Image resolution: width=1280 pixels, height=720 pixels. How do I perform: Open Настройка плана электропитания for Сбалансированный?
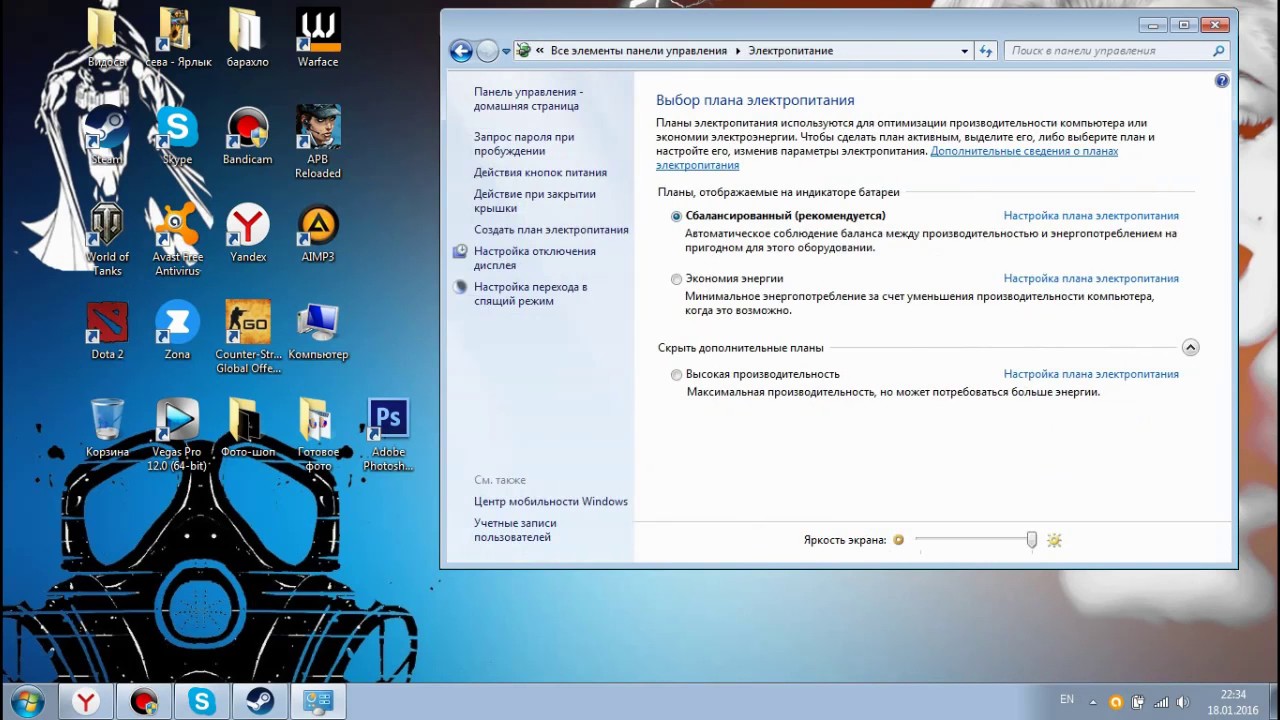[x=1091, y=216]
